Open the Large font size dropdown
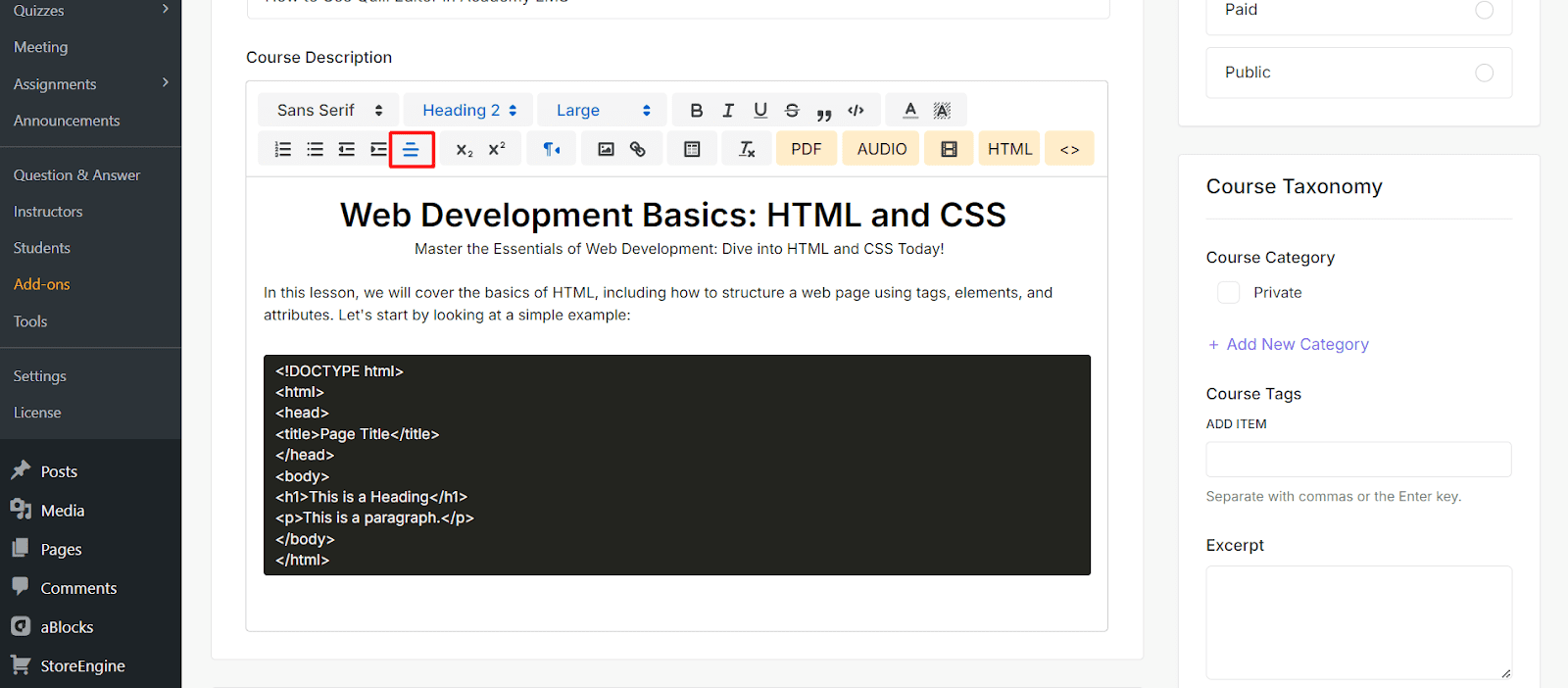This screenshot has height=688, width=1568. point(602,111)
